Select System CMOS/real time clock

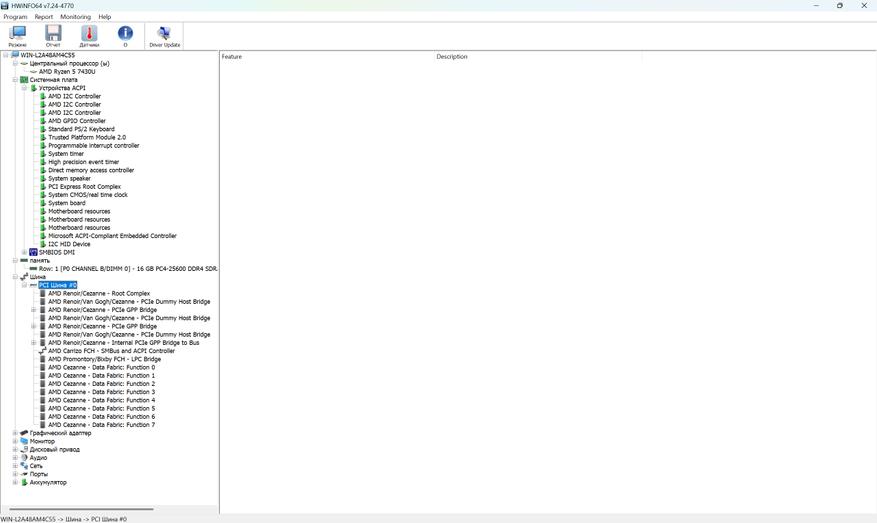88,195
